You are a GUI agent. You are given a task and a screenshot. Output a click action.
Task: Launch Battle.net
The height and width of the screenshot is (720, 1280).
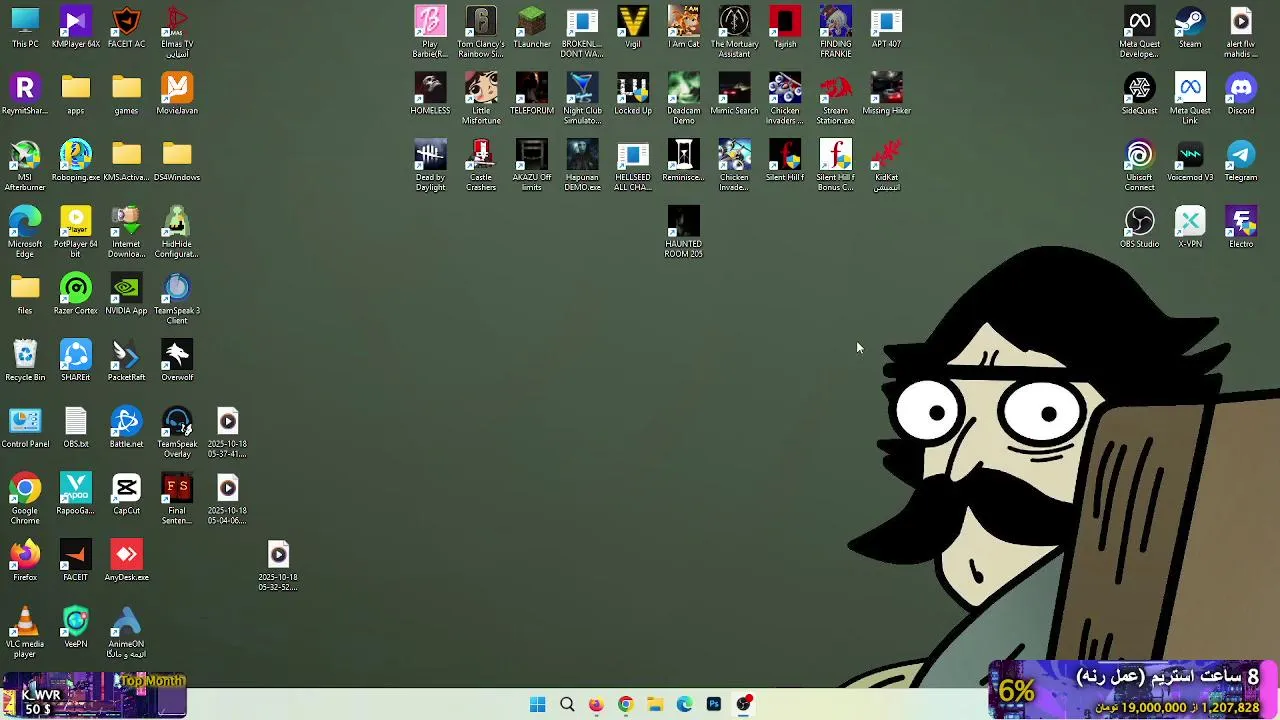[126, 428]
